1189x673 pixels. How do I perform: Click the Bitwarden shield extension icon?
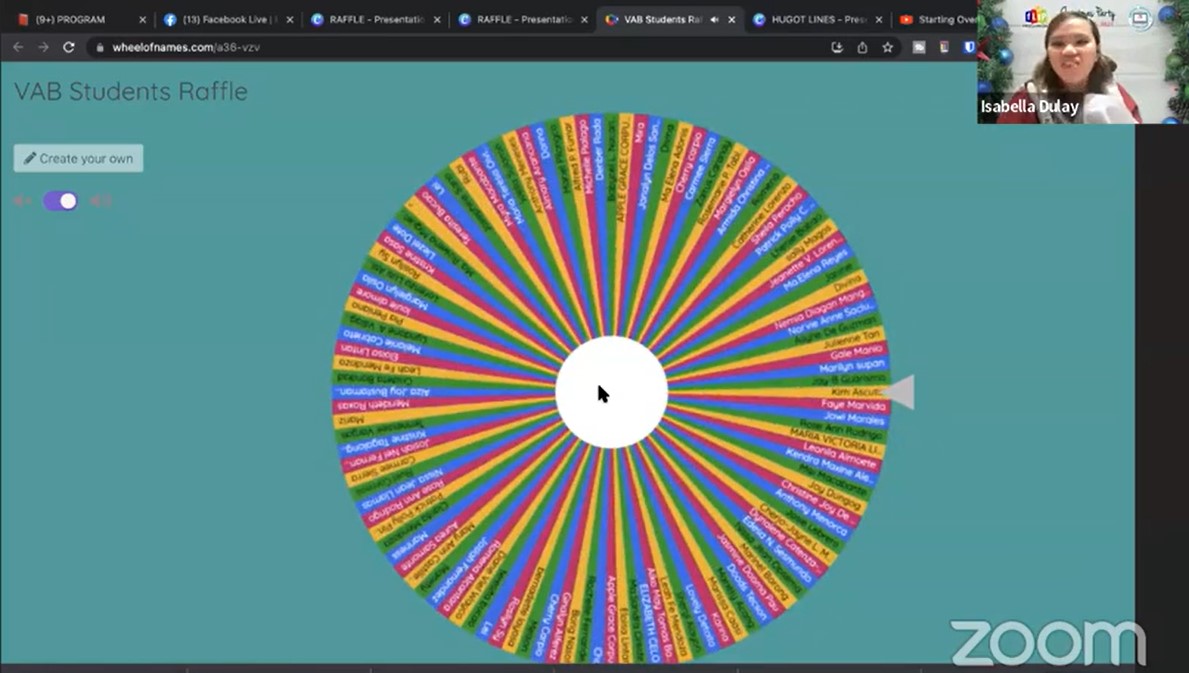pyautogui.click(x=969, y=47)
